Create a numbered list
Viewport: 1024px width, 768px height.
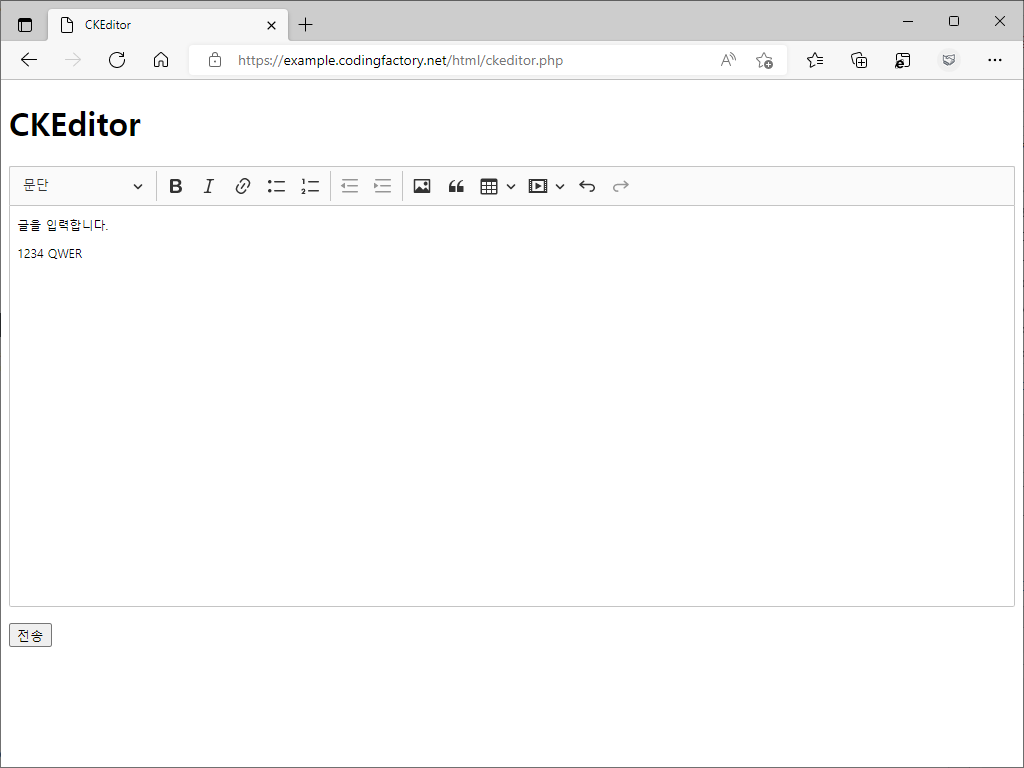[310, 186]
